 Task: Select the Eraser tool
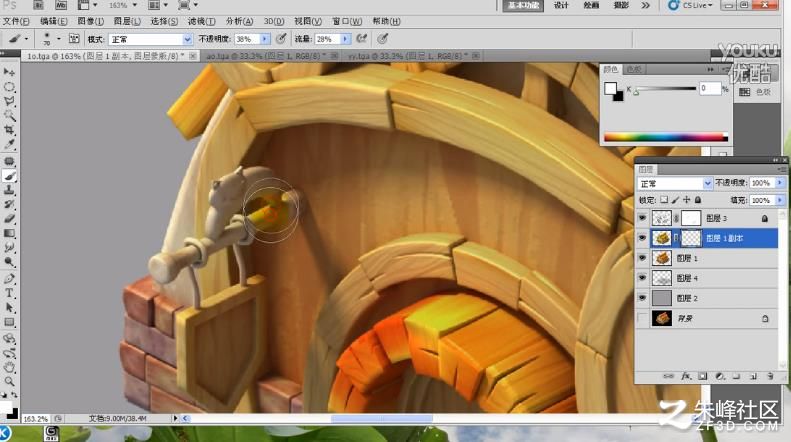click(x=9, y=219)
